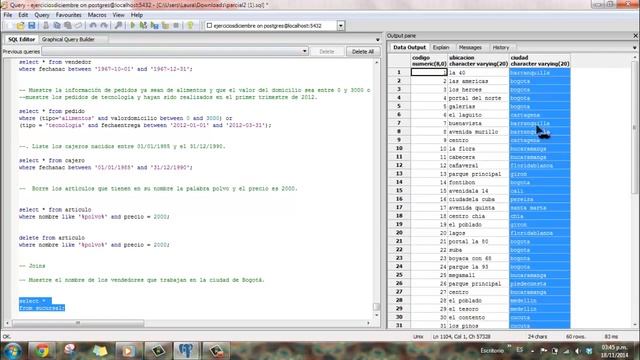640x360 pixels.
Task: Click the Explain query toolbar icon
Action: [165, 25]
